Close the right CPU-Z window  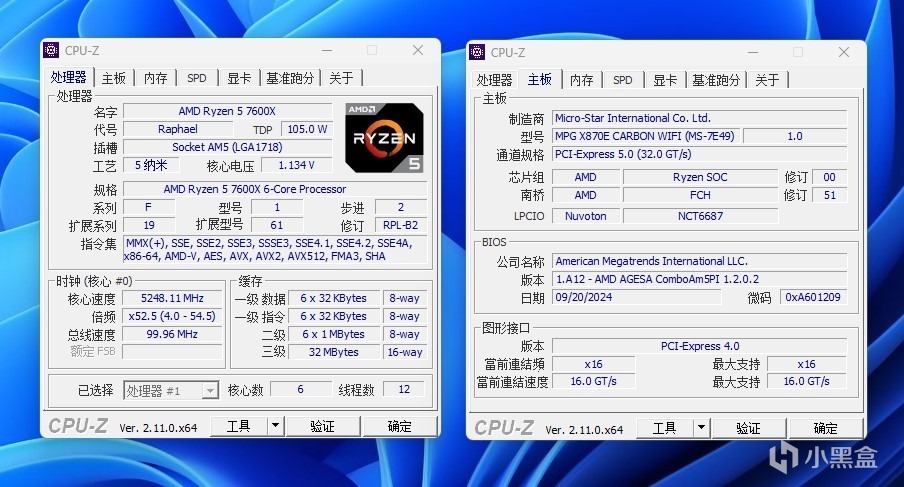844,52
